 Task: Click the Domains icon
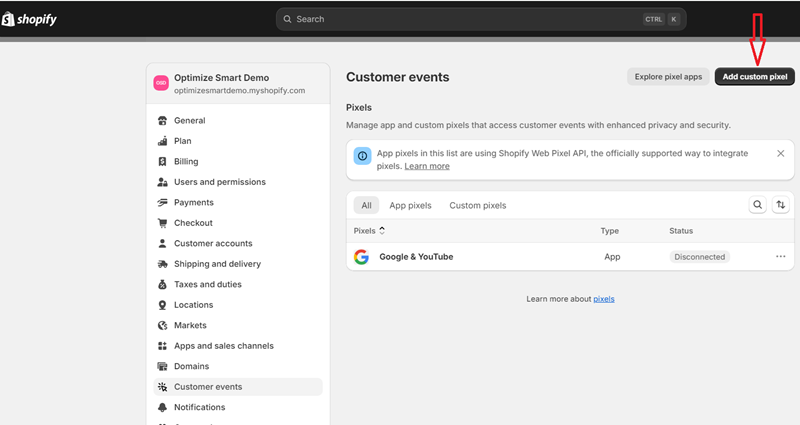(x=162, y=366)
